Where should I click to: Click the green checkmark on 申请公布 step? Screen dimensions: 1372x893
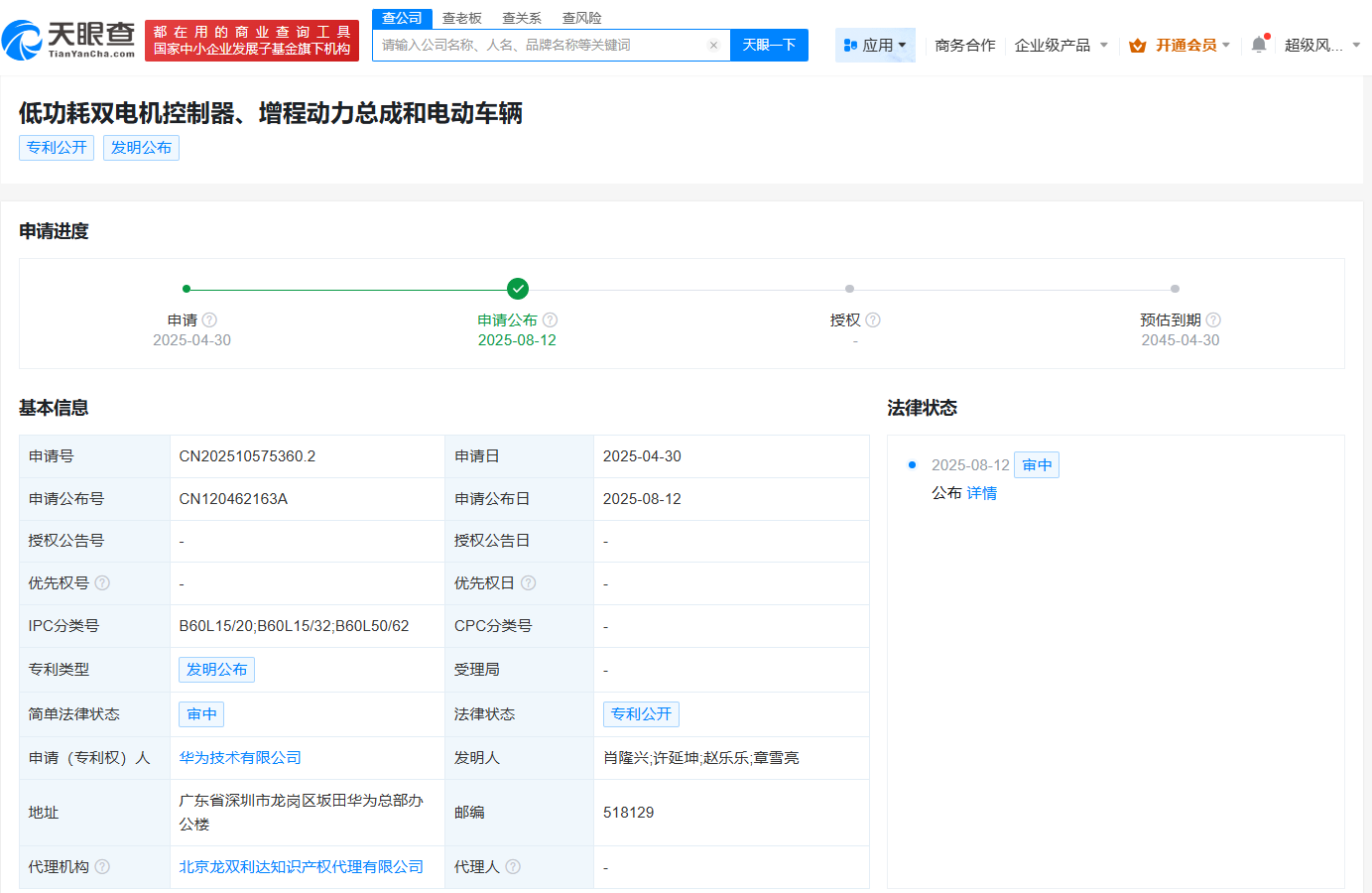[x=517, y=289]
